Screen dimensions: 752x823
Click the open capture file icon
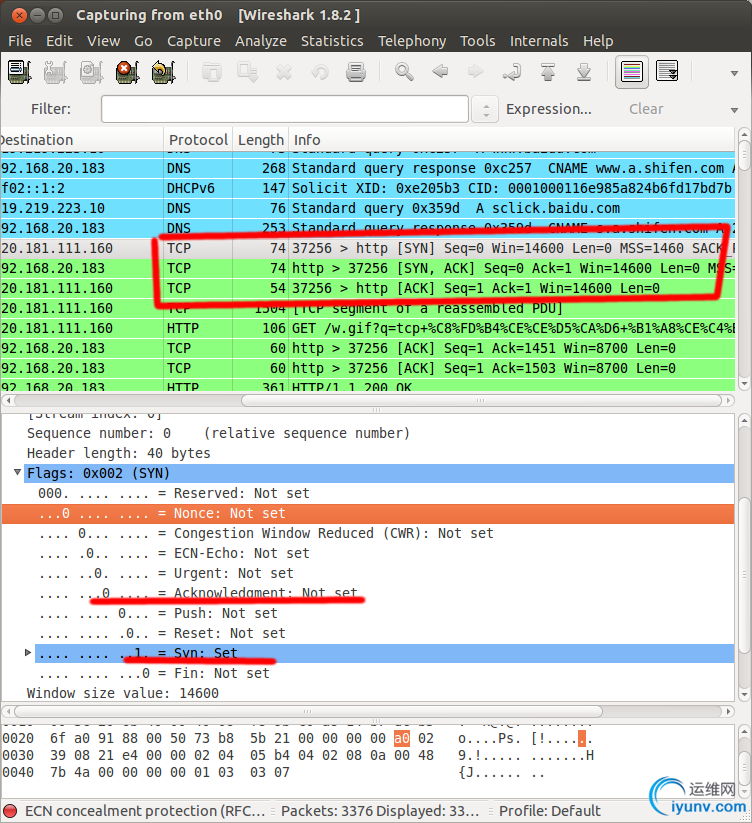coord(212,72)
